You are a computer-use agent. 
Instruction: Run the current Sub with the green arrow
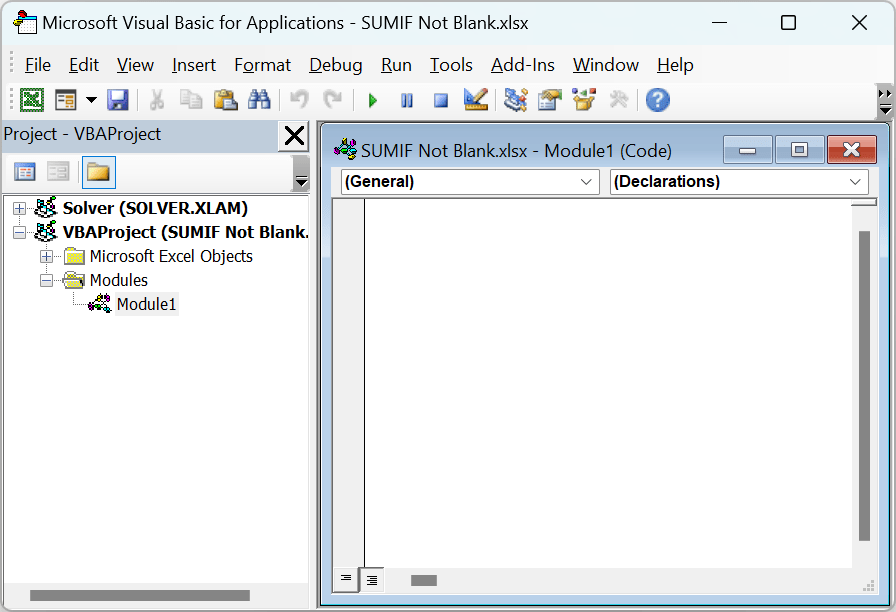[x=371, y=100]
